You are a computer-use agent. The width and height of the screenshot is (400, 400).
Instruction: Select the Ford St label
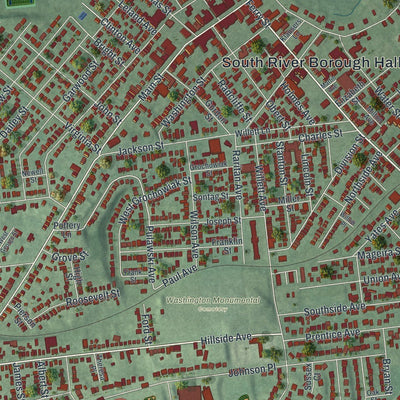point(147,329)
